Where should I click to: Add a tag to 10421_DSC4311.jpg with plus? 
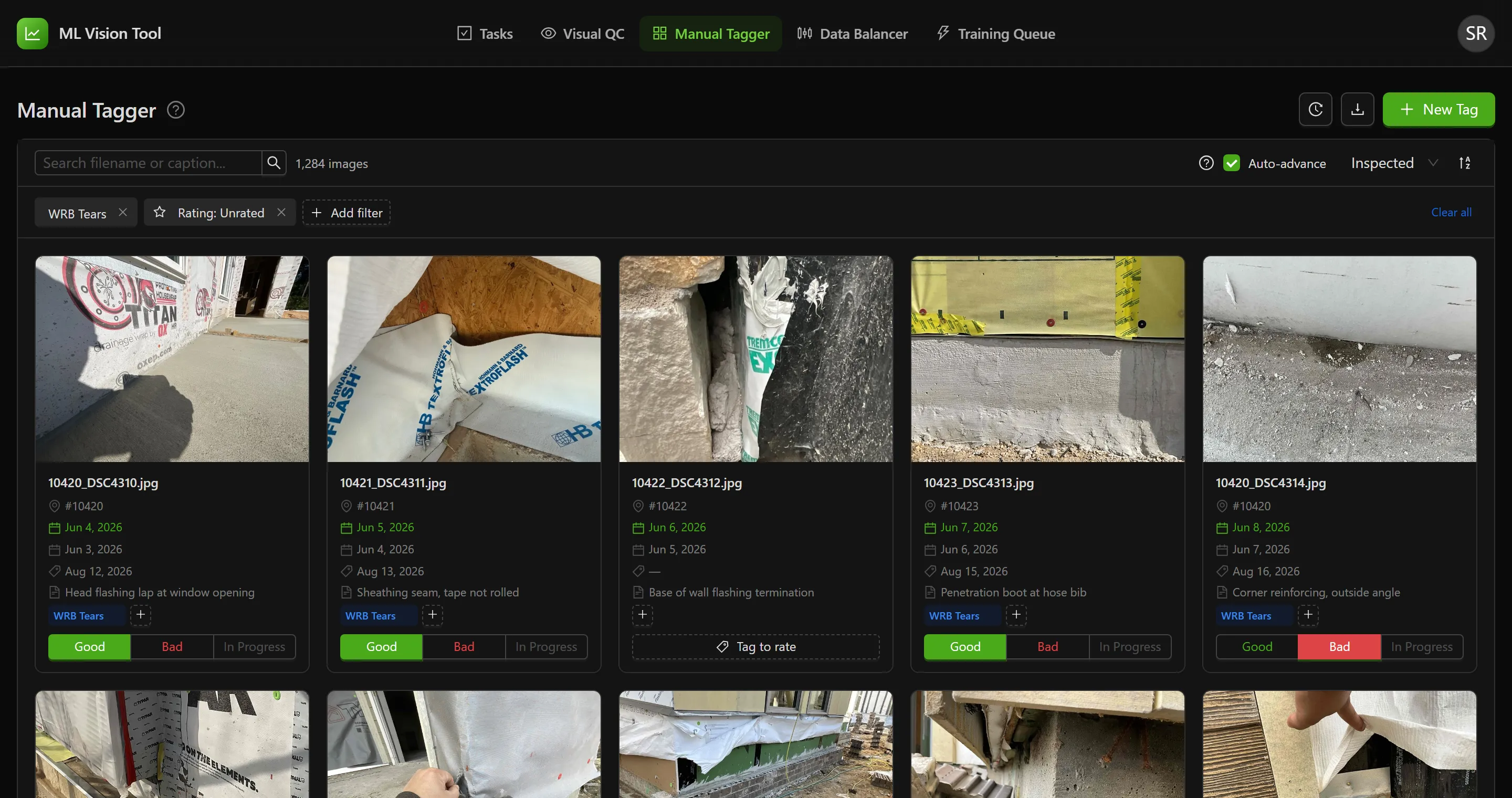tap(432, 614)
